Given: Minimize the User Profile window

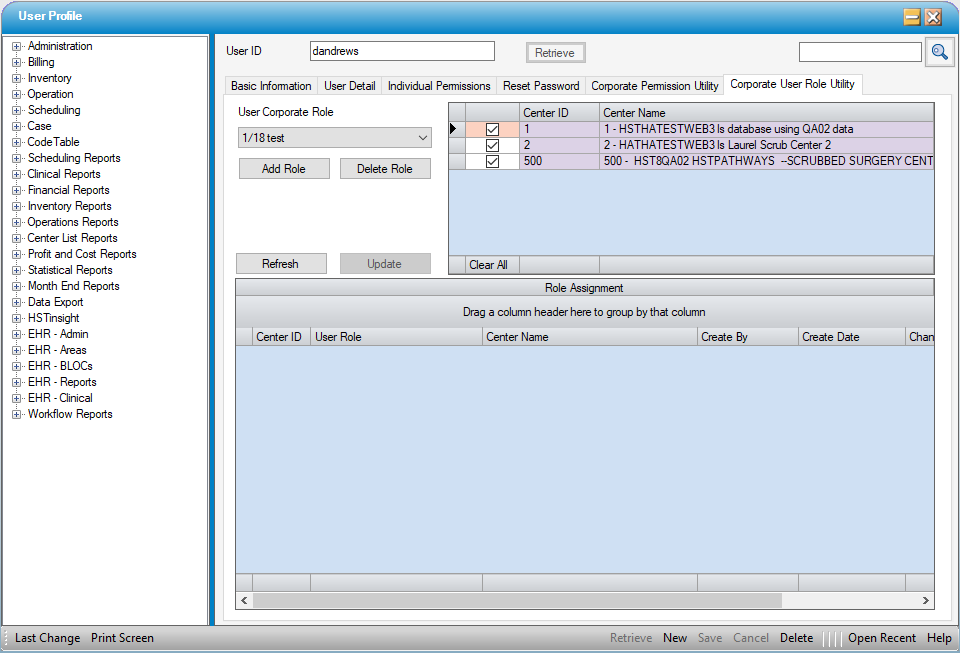Looking at the screenshot, I should (x=912, y=16).
